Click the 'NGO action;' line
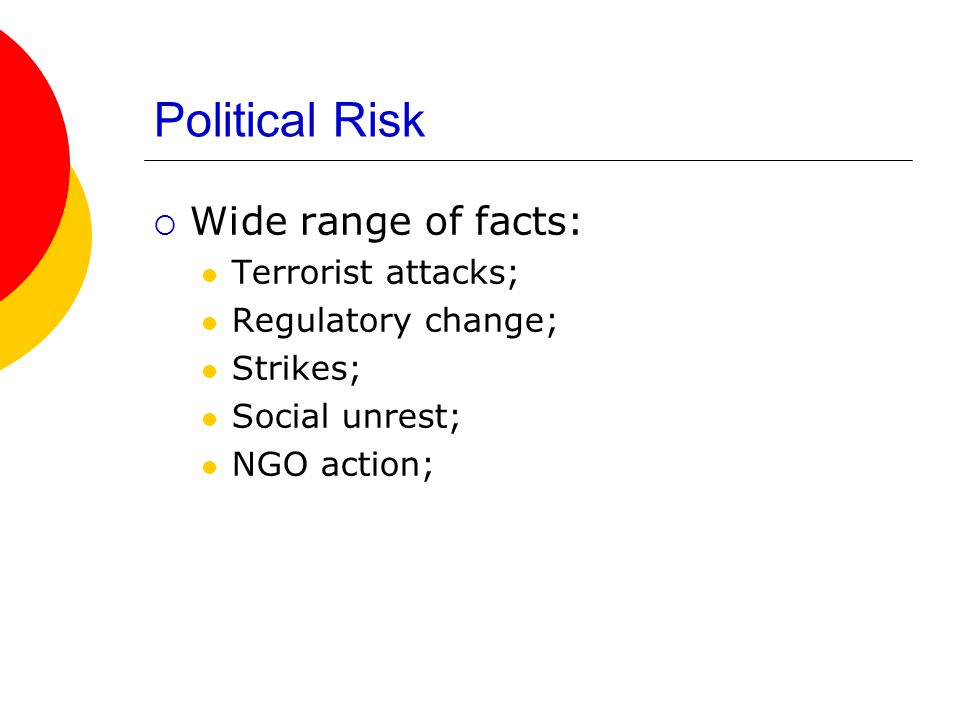The image size is (960, 720). [332, 465]
